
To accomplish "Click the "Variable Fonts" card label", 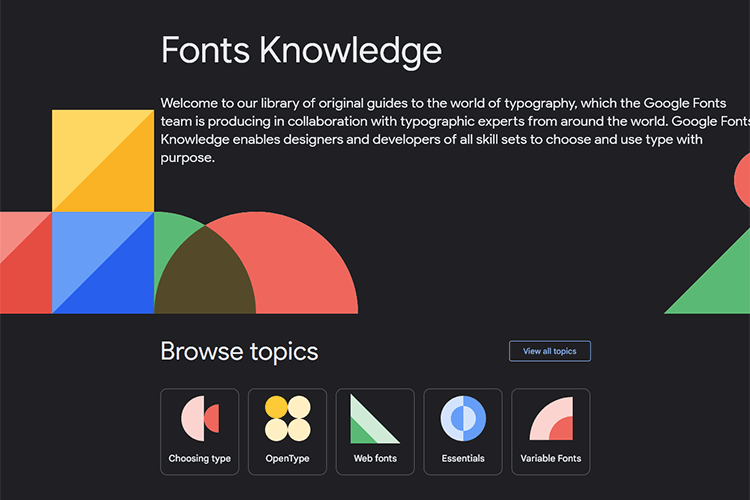I will coord(550,459).
